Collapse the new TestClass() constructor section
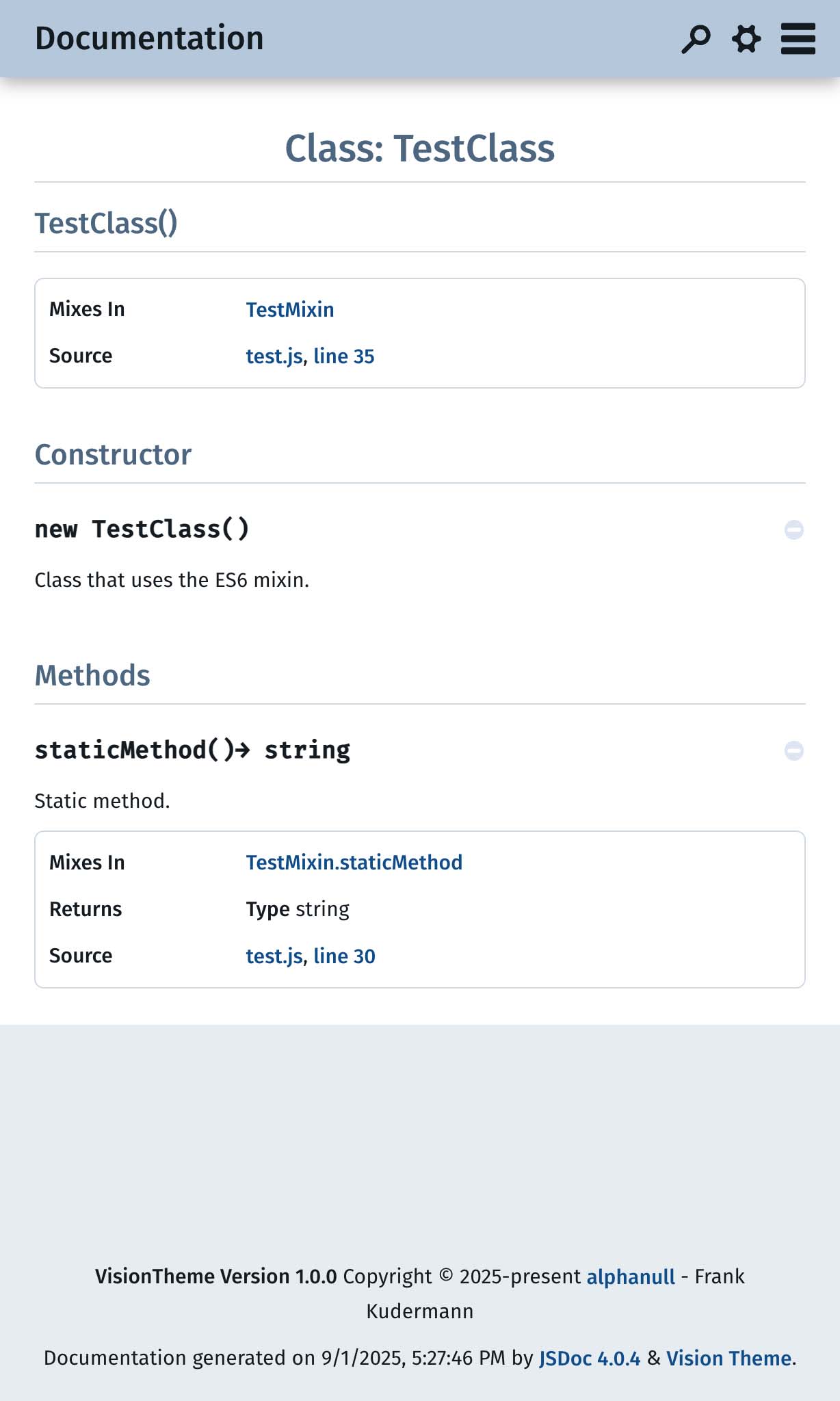This screenshot has height=1401, width=840. pos(793,530)
